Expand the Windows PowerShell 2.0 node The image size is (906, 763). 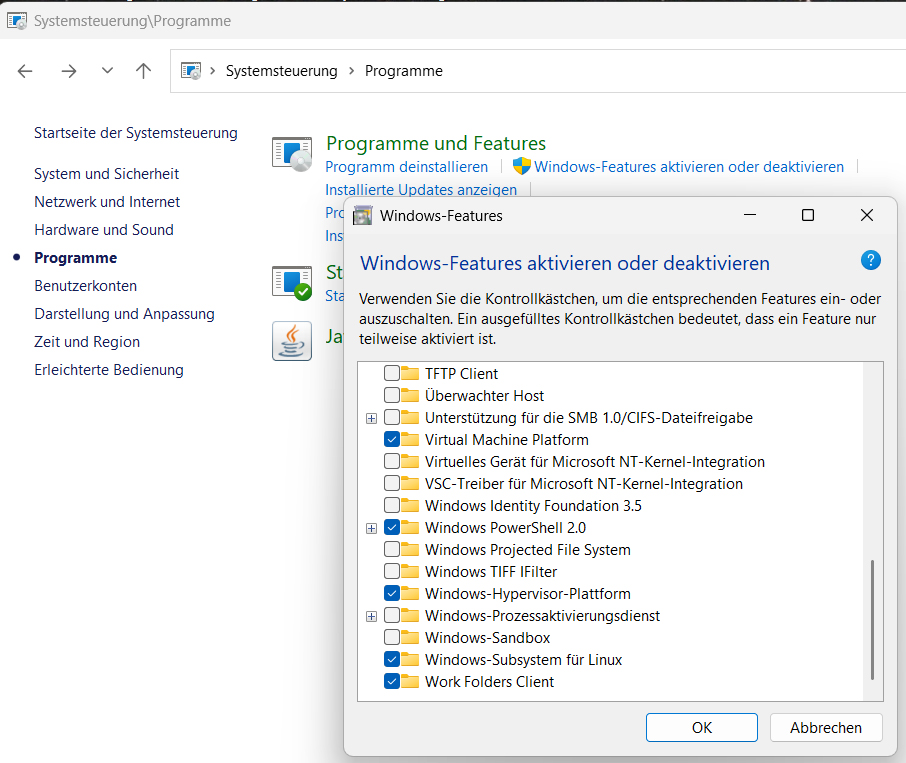[372, 528]
